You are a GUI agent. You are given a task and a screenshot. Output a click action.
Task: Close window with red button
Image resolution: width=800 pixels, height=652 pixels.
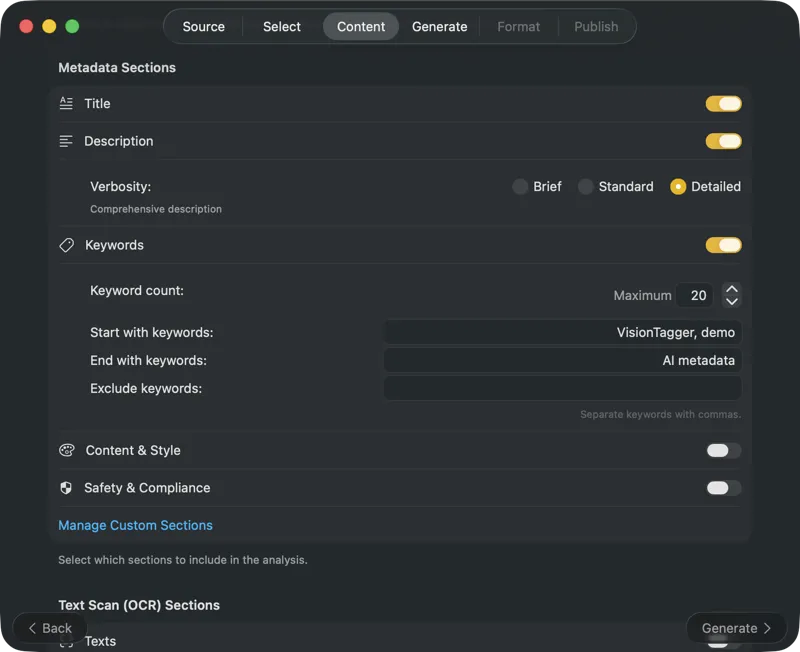tap(26, 26)
